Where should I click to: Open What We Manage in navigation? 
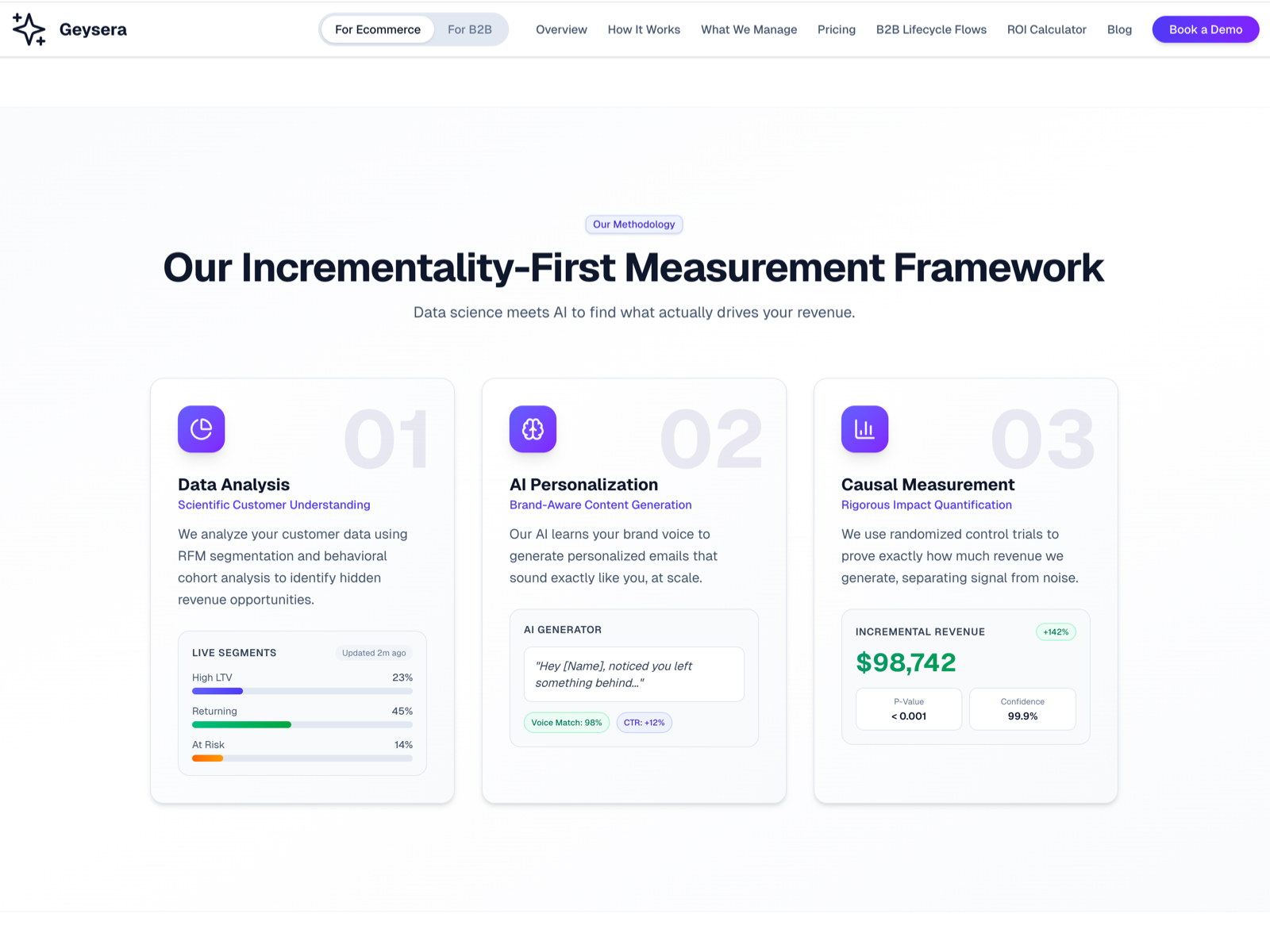pyautogui.click(x=749, y=29)
